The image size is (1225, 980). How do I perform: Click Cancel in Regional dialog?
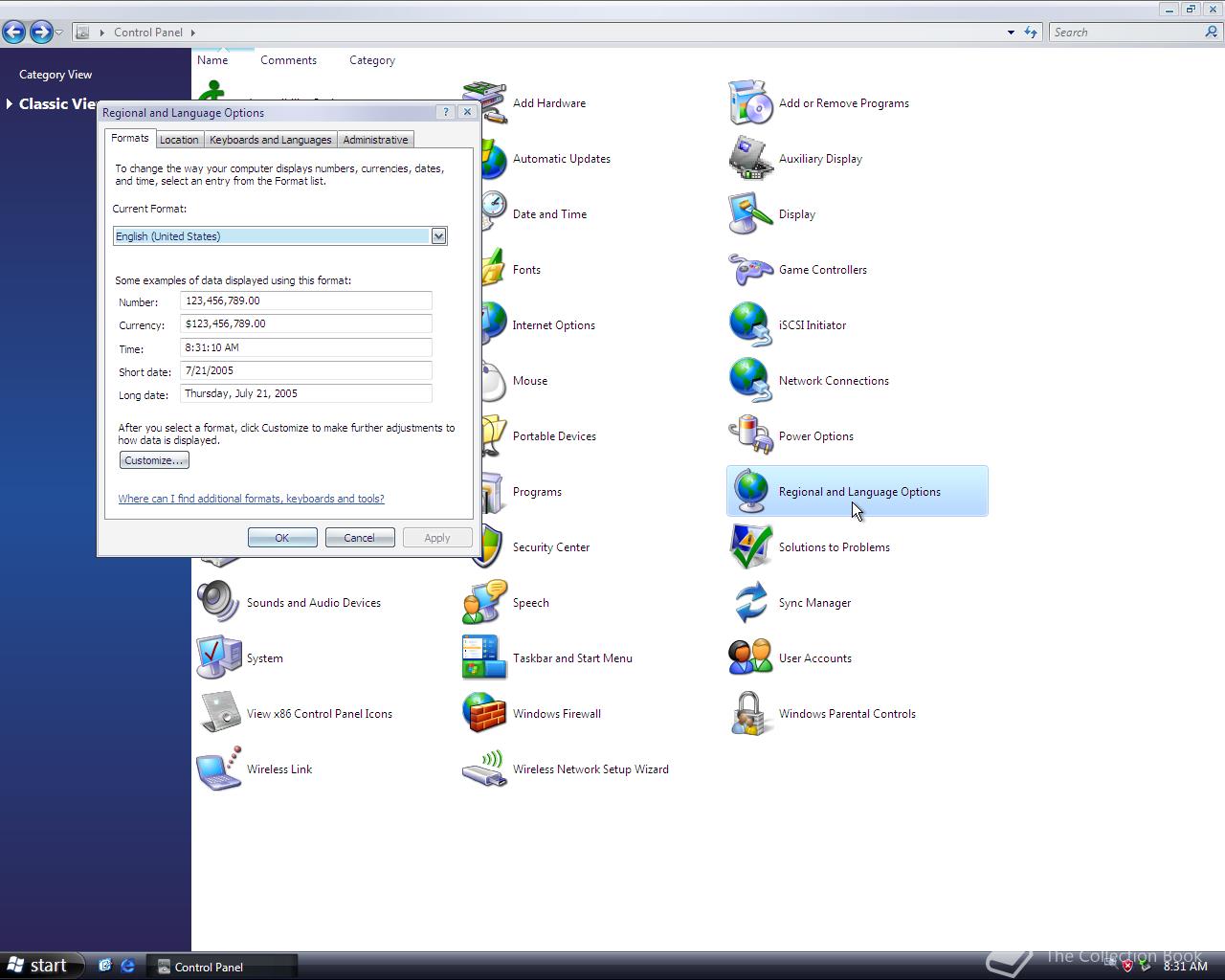(x=360, y=538)
